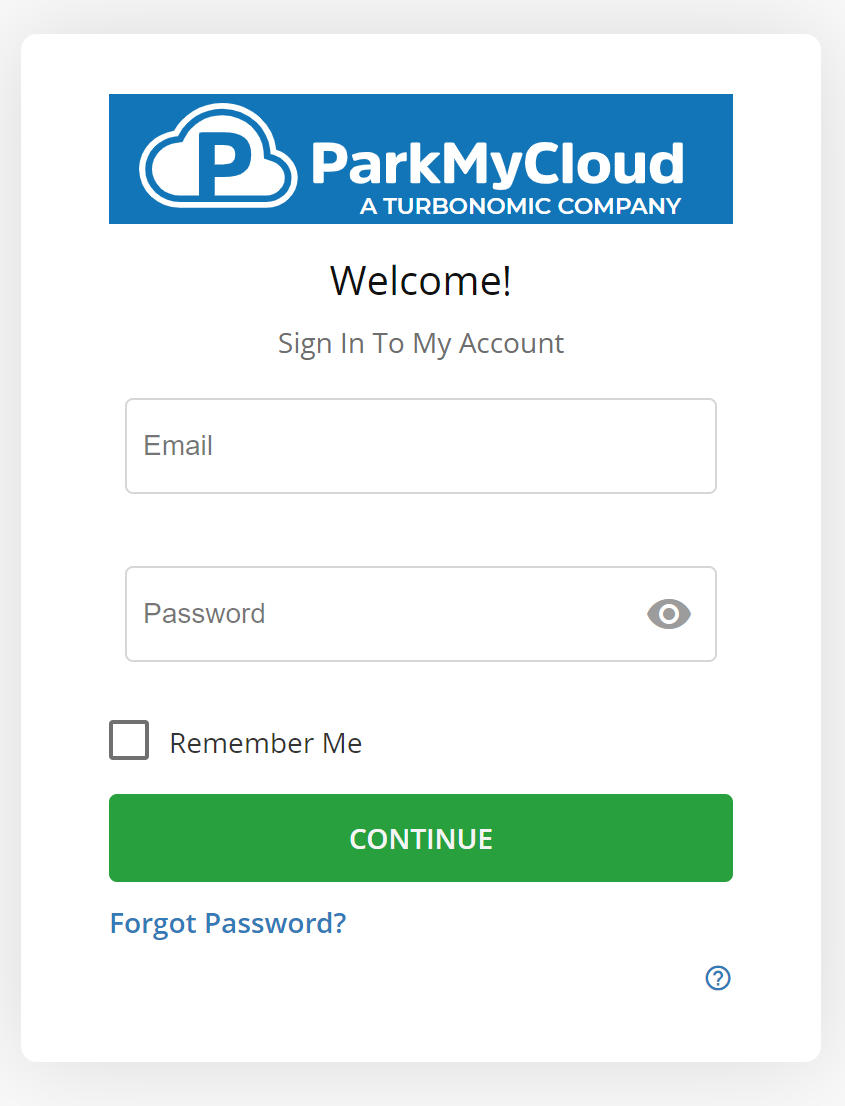Focus the Email input field

tap(420, 446)
